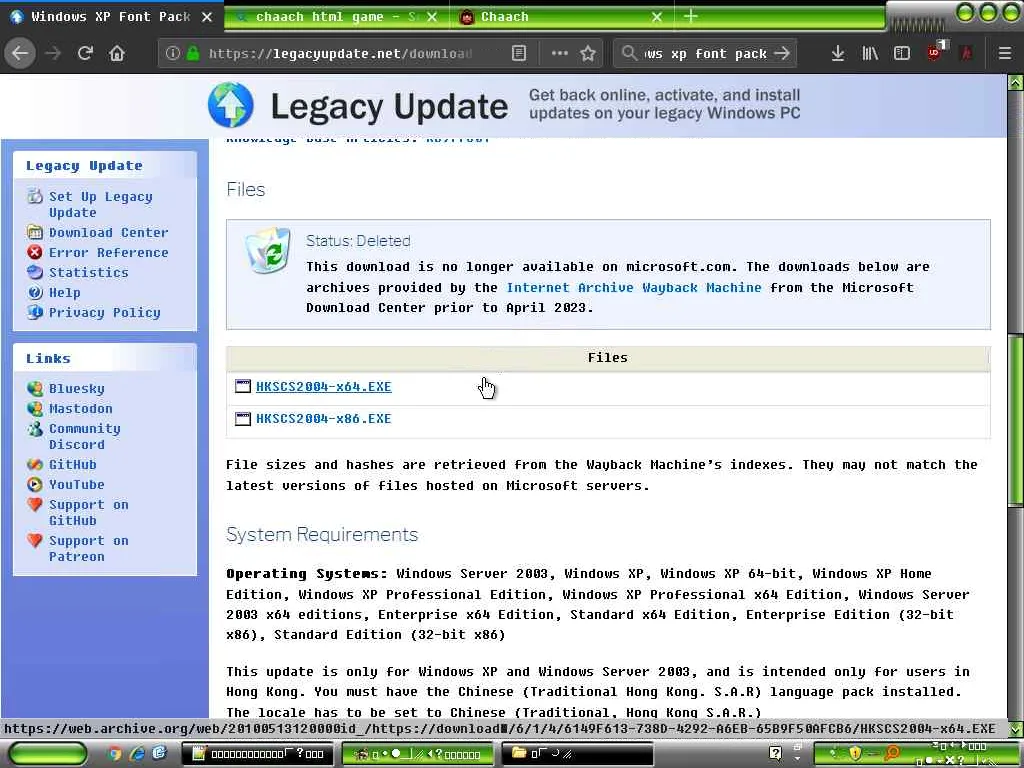The height and width of the screenshot is (768, 1024).
Task: Reload the current page
Action: [x=86, y=53]
